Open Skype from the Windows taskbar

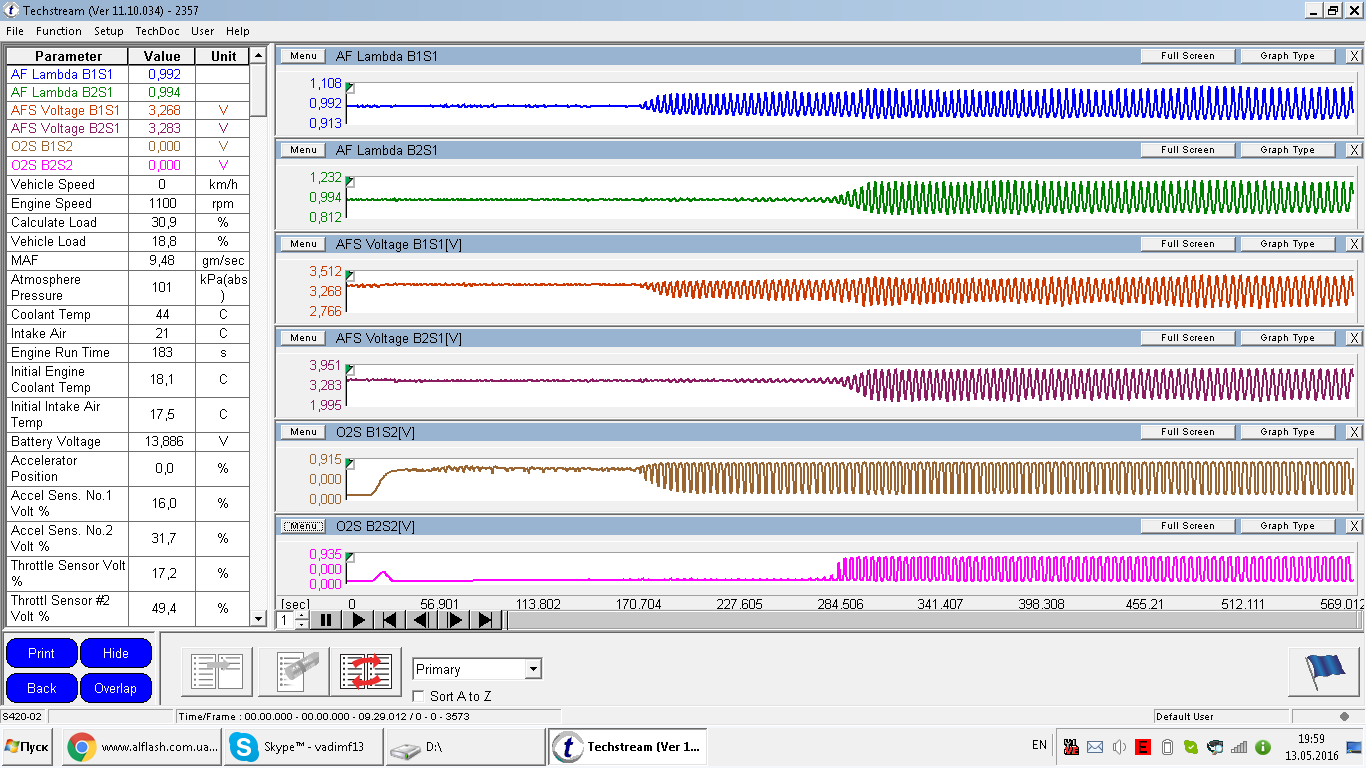pos(302,747)
